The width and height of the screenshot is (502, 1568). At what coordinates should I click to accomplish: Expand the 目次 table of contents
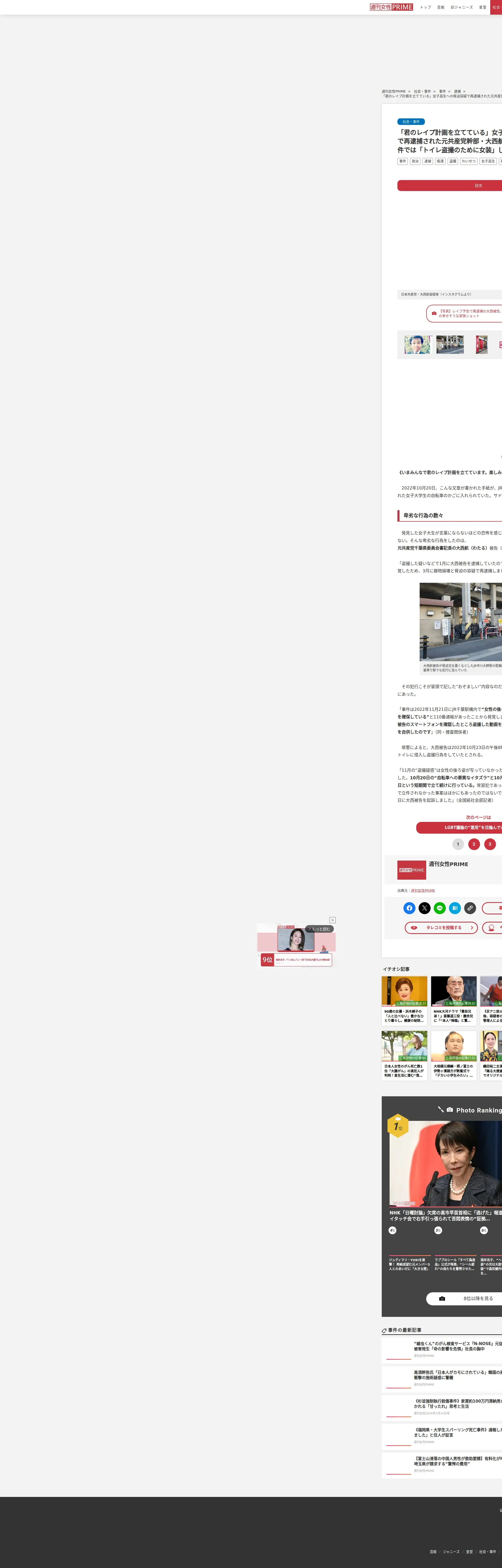tap(478, 186)
